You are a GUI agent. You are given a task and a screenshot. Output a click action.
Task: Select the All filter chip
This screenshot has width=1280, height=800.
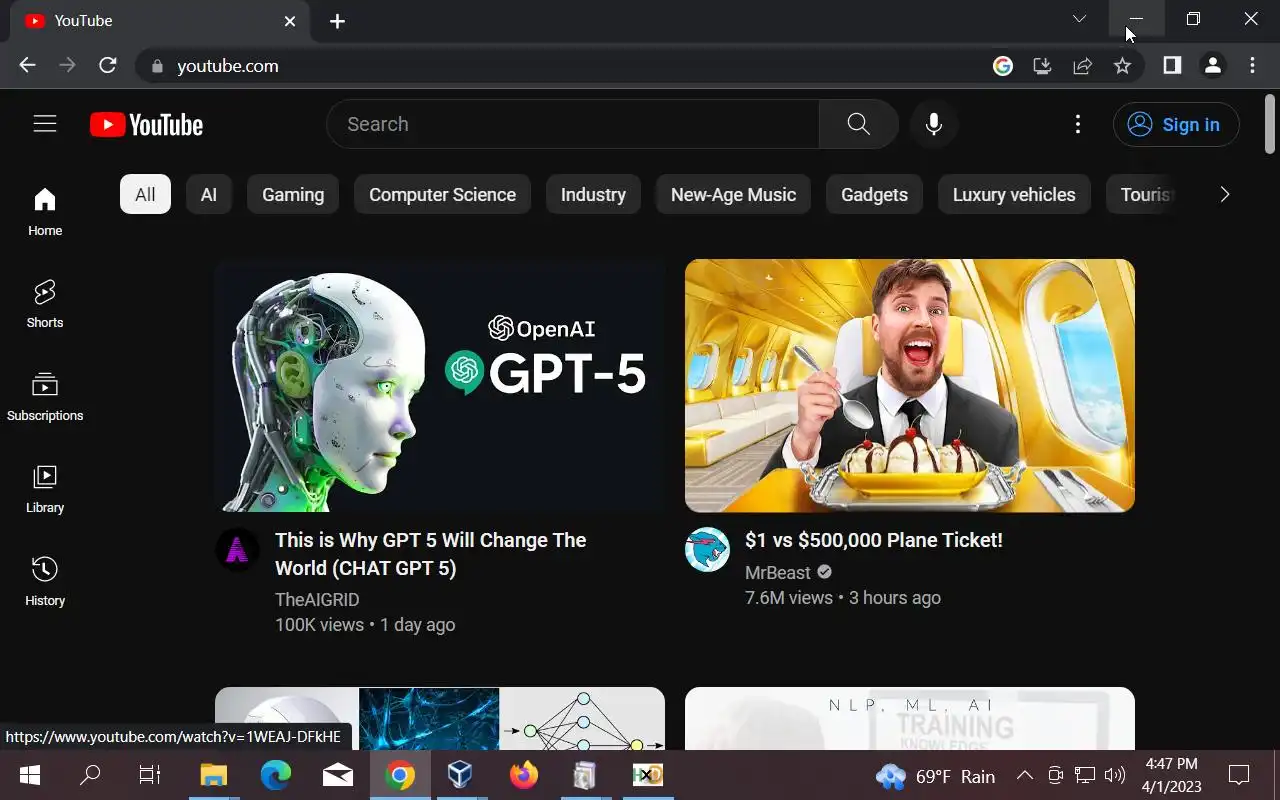pyautogui.click(x=145, y=194)
